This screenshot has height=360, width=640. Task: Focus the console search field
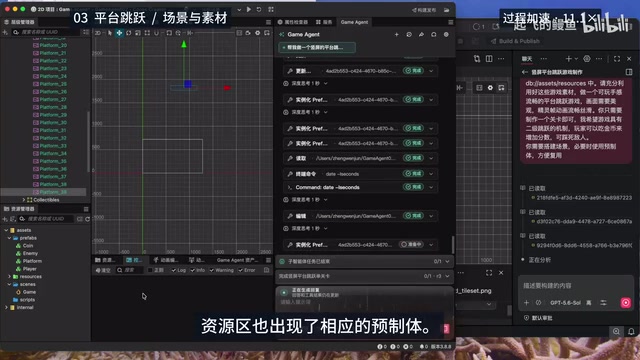(130, 270)
